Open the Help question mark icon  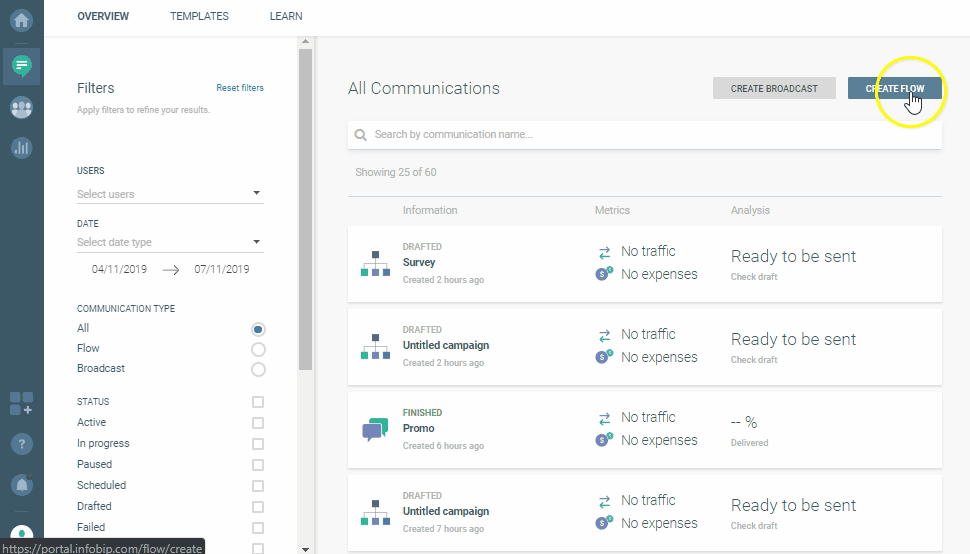[x=21, y=444]
